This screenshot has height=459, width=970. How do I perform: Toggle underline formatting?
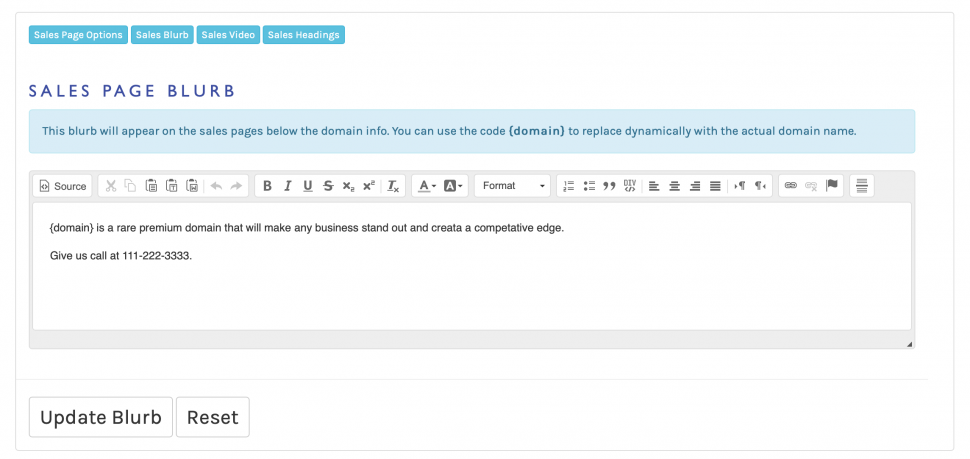[307, 186]
